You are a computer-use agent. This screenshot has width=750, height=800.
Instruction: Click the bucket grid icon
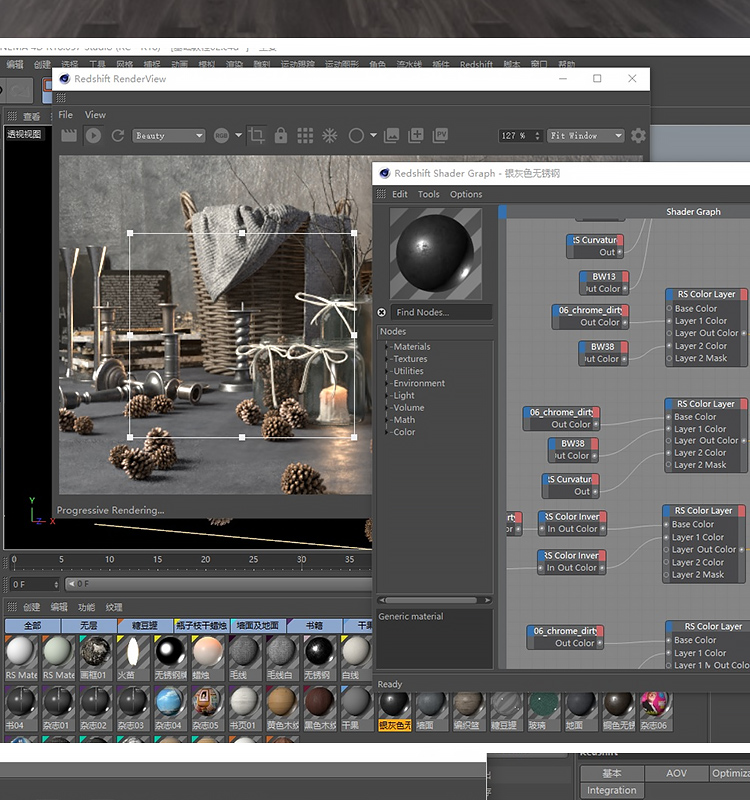[x=305, y=135]
